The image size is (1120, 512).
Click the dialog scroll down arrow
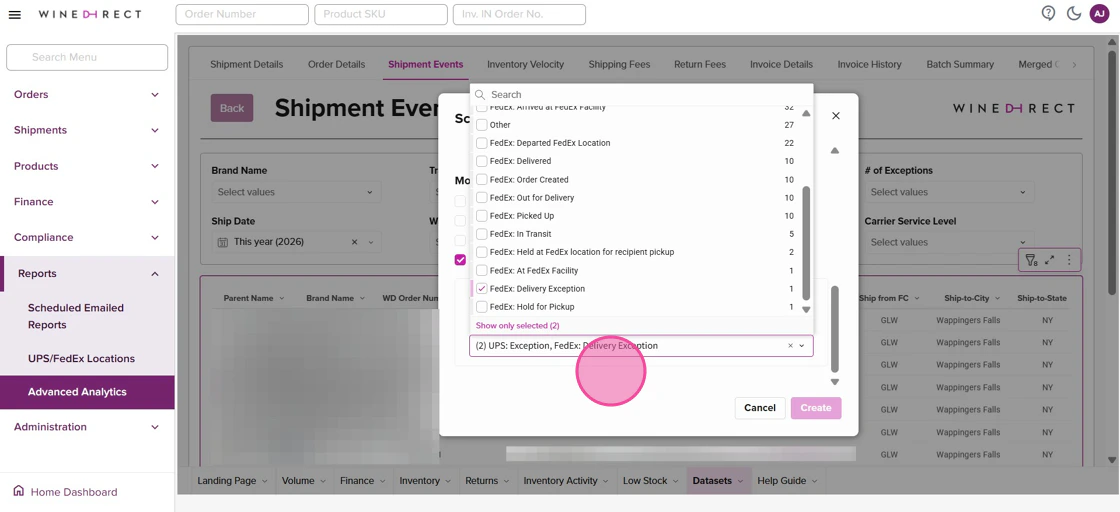coord(835,382)
